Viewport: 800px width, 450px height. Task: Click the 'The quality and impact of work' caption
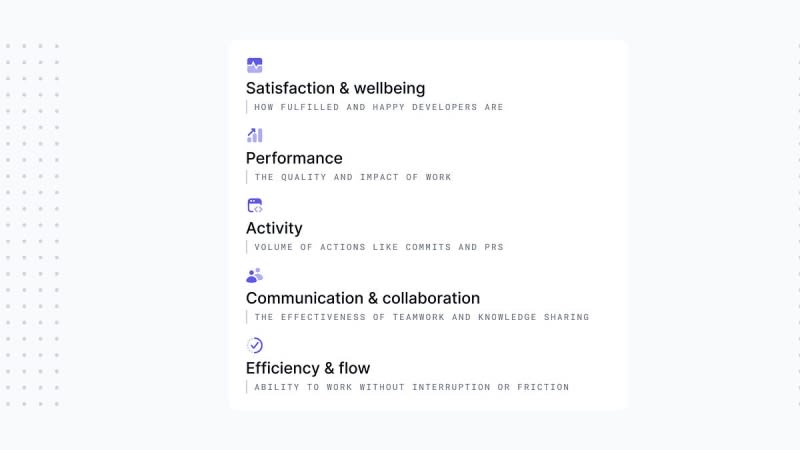click(x=353, y=177)
